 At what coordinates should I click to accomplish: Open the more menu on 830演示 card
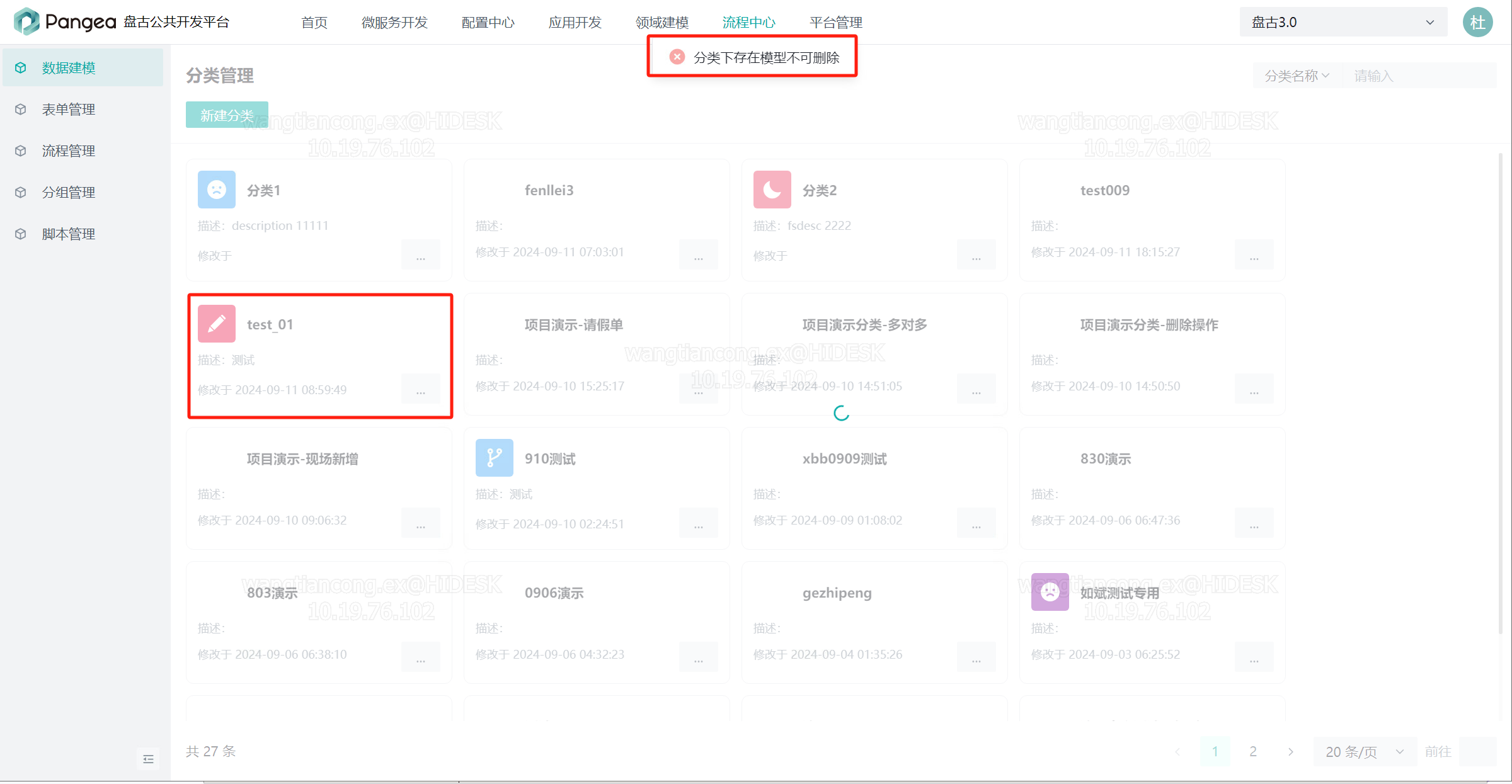click(1254, 523)
